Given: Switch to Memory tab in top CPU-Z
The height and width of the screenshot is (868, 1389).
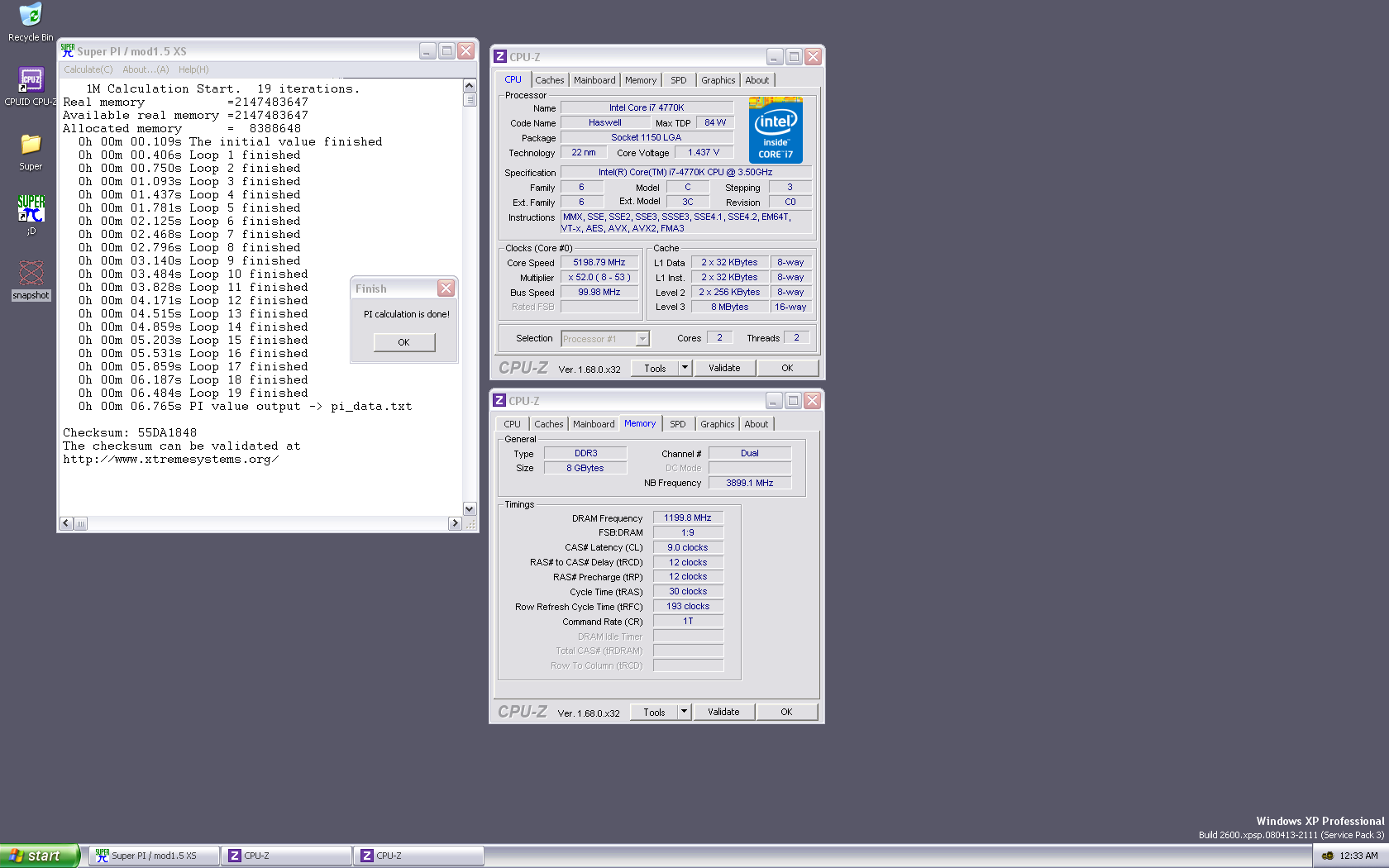Looking at the screenshot, I should pos(641,80).
